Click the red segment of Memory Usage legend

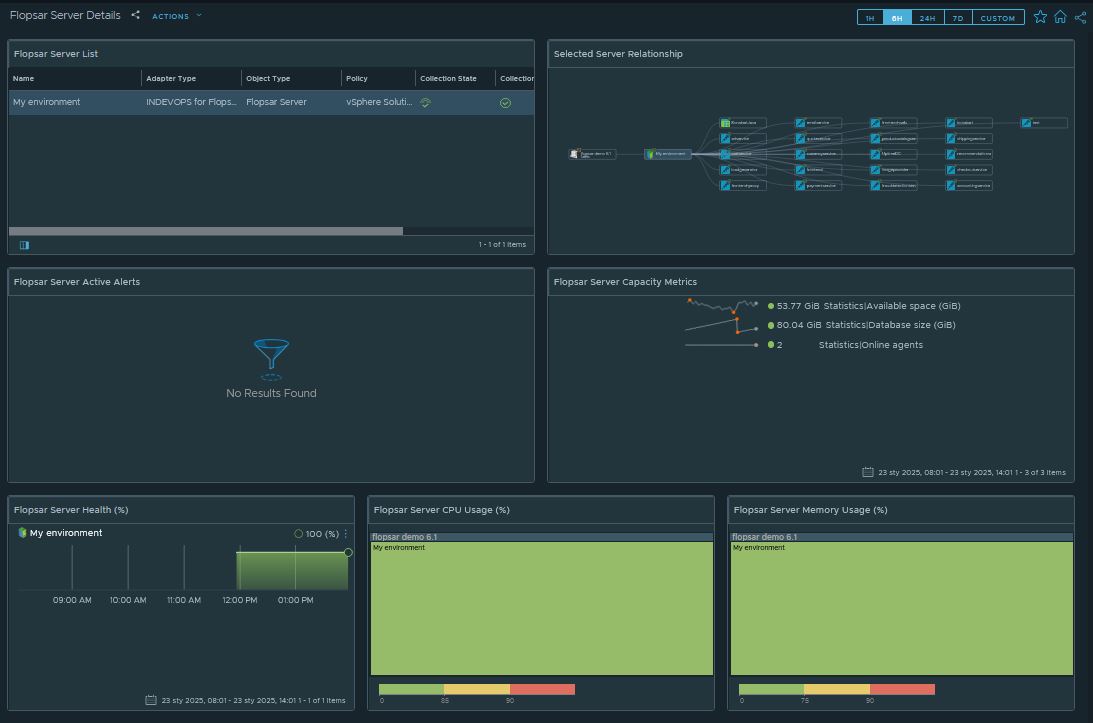point(902,689)
